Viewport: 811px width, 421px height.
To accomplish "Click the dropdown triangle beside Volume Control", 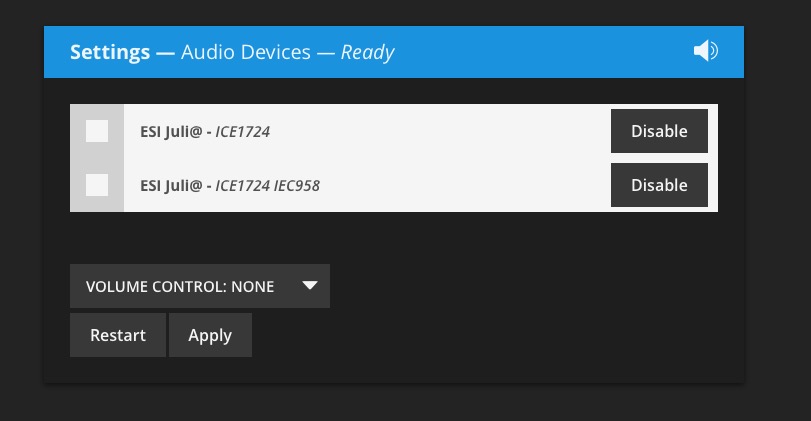I will point(310,285).
